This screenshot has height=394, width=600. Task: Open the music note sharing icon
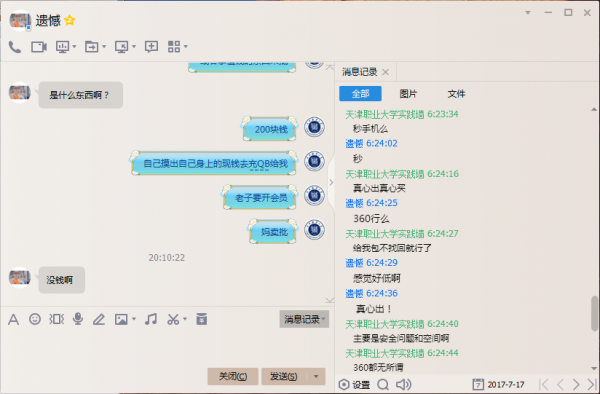coord(151,319)
